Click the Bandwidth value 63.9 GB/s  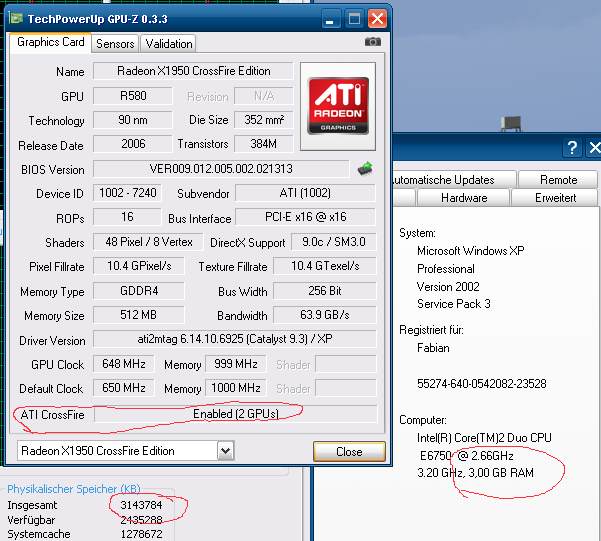(x=325, y=315)
